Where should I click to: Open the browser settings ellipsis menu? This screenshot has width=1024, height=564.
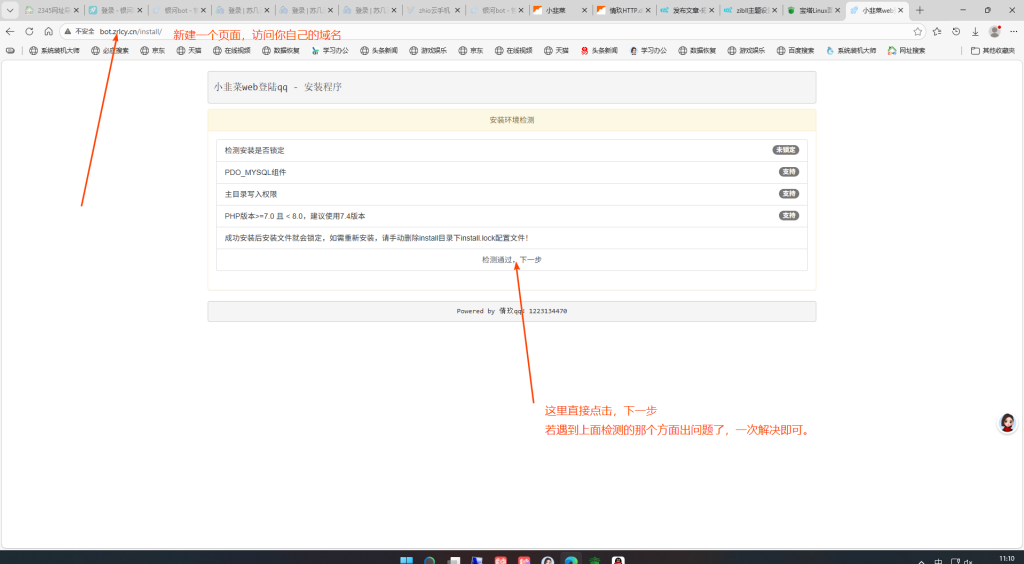[x=1012, y=31]
